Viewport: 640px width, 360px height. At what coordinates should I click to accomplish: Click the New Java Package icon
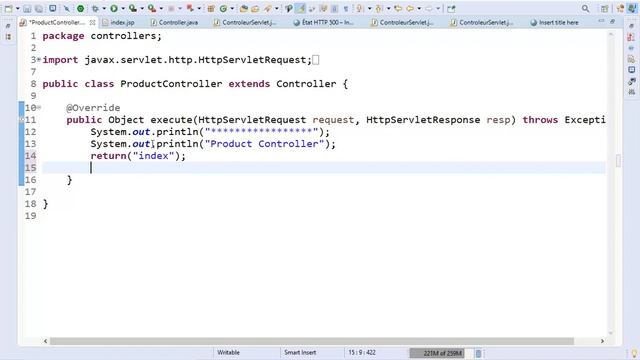click(211, 9)
